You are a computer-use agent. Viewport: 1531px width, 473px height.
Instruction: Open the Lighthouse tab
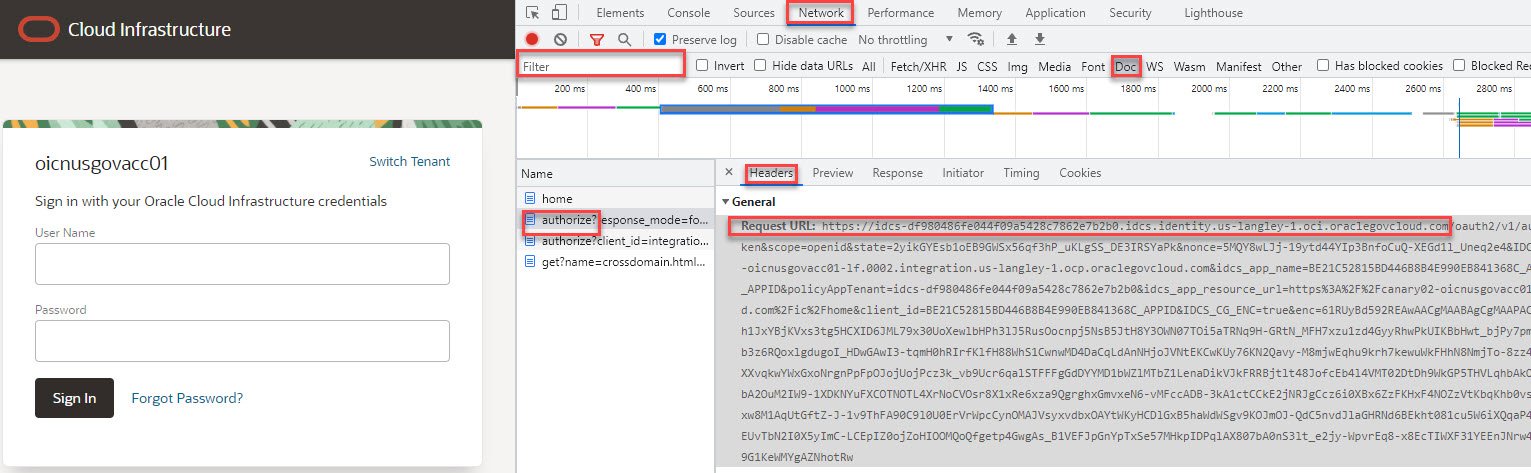1213,13
